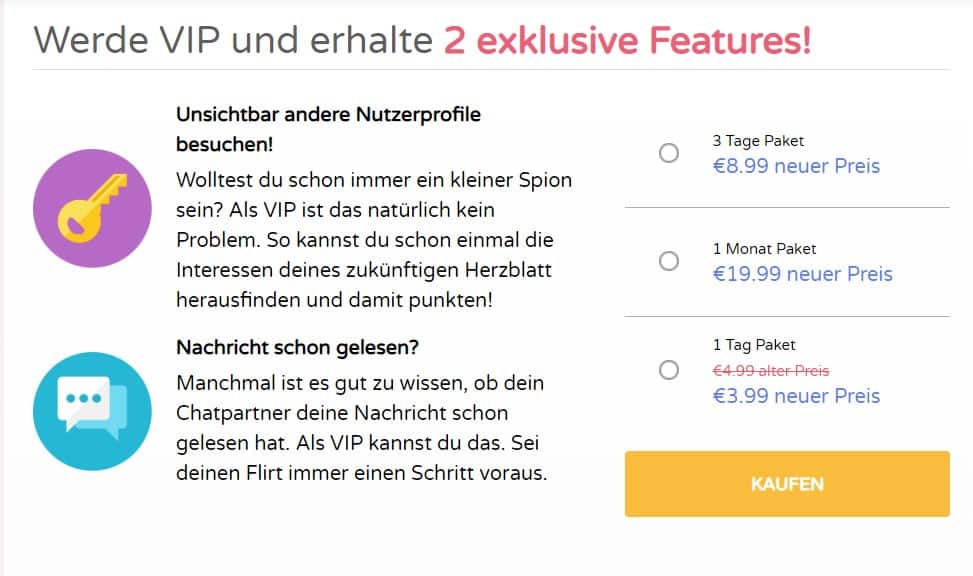The width and height of the screenshot is (973, 576).
Task: Click the 'Nachricht schon gelesen?' heading
Action: click(297, 347)
